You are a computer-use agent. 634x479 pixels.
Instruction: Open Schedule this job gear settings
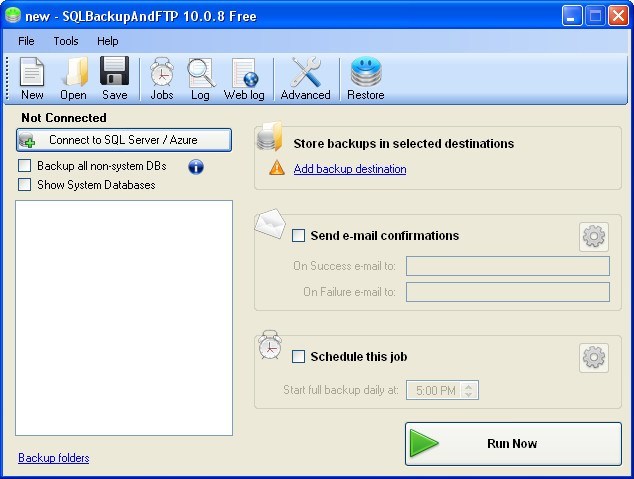coord(594,358)
